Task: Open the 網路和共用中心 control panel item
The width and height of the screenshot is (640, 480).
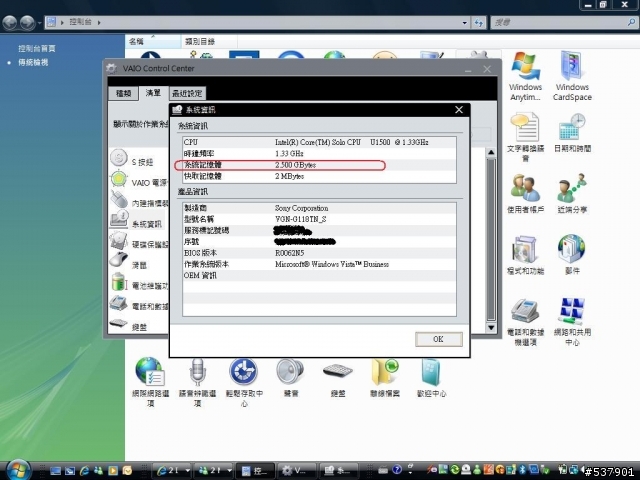Action: (572, 322)
